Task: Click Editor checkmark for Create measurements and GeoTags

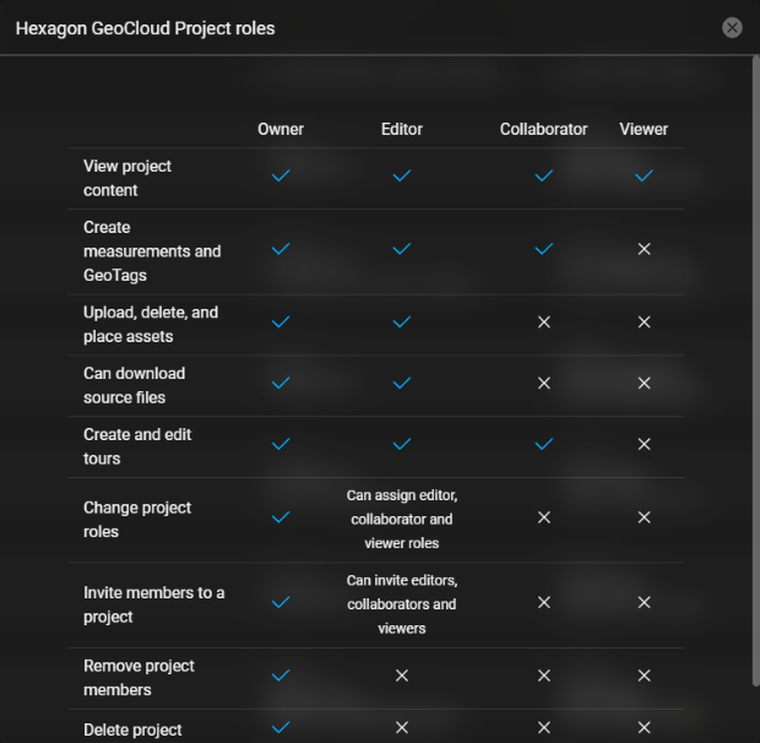Action: coord(402,249)
